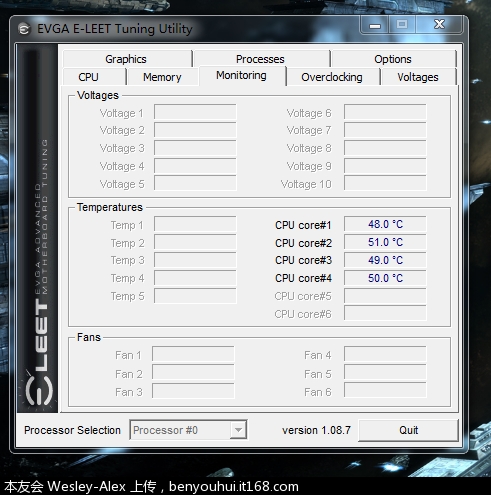Click the Temperatures group heading
491x495 pixels.
(110, 207)
